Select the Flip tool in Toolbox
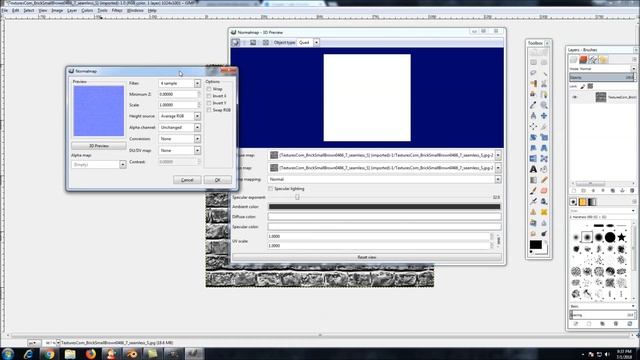Viewport: 640px width, 360px height. pyautogui.click(x=533, y=159)
